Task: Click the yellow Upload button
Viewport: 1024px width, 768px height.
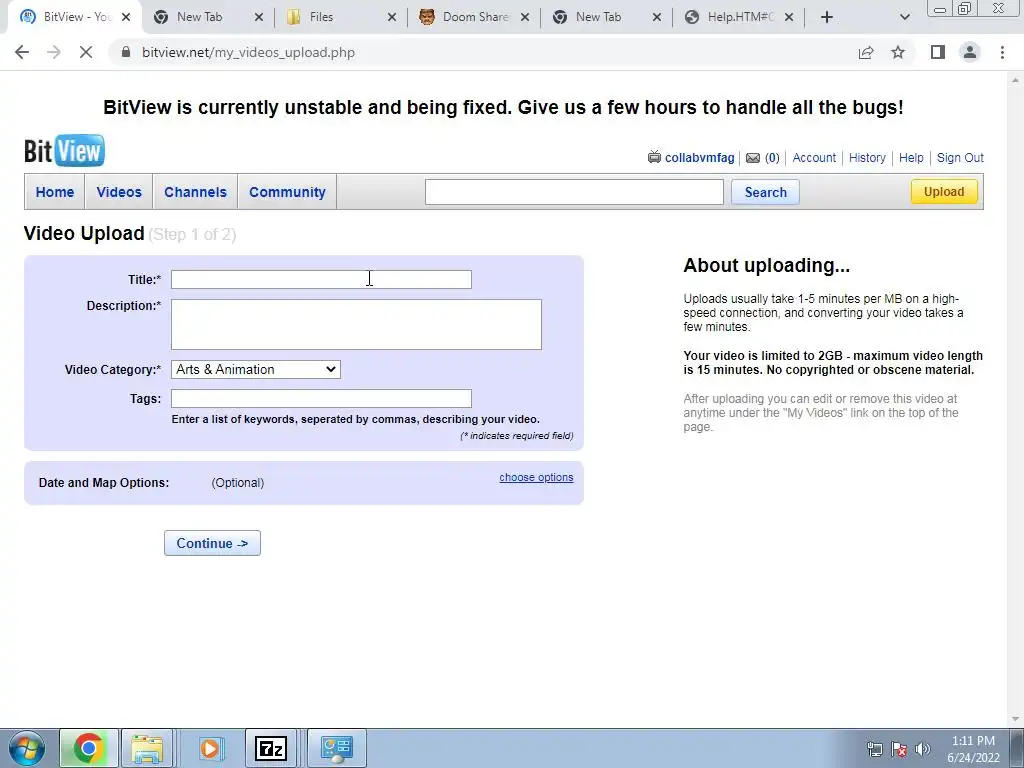Action: click(944, 191)
